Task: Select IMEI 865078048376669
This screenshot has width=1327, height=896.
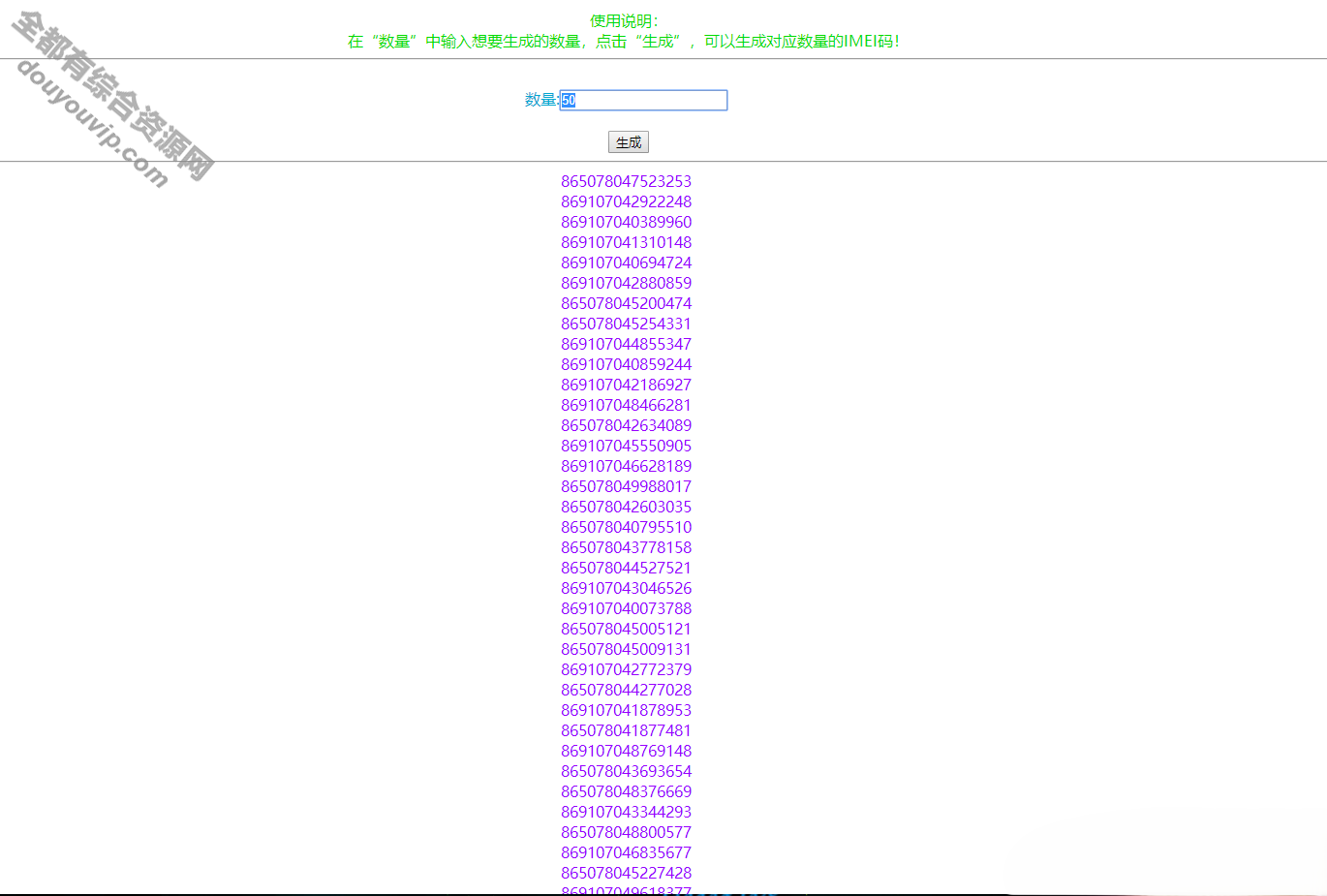Action: [x=627, y=791]
